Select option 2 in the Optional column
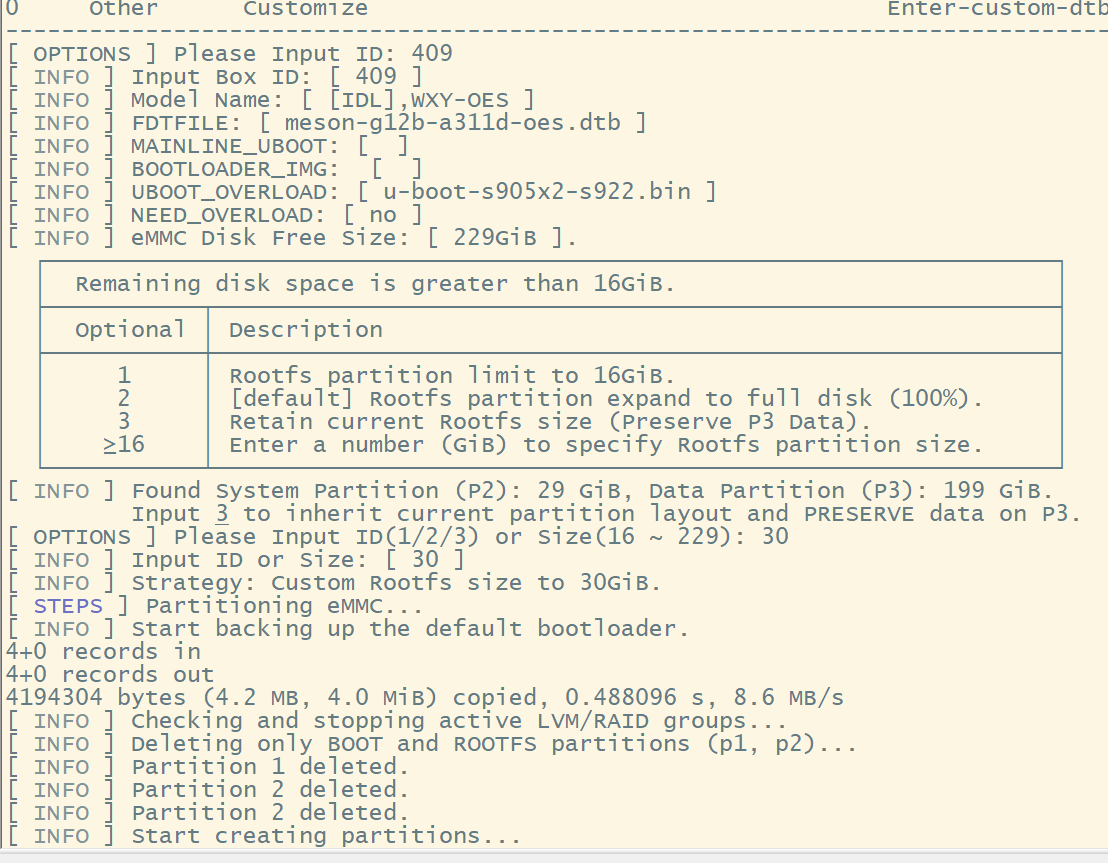 [x=124, y=399]
